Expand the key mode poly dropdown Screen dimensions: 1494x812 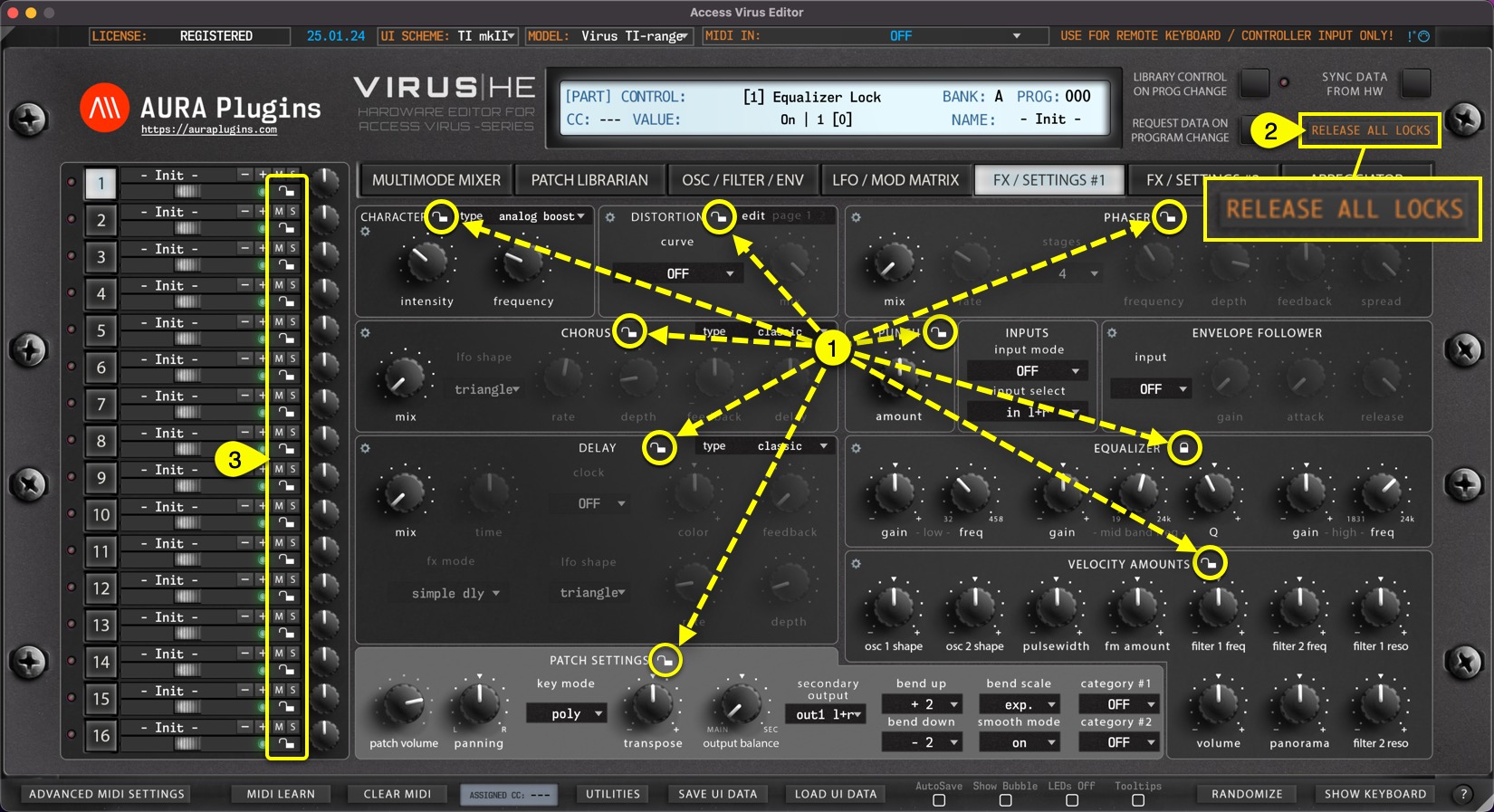(576, 714)
